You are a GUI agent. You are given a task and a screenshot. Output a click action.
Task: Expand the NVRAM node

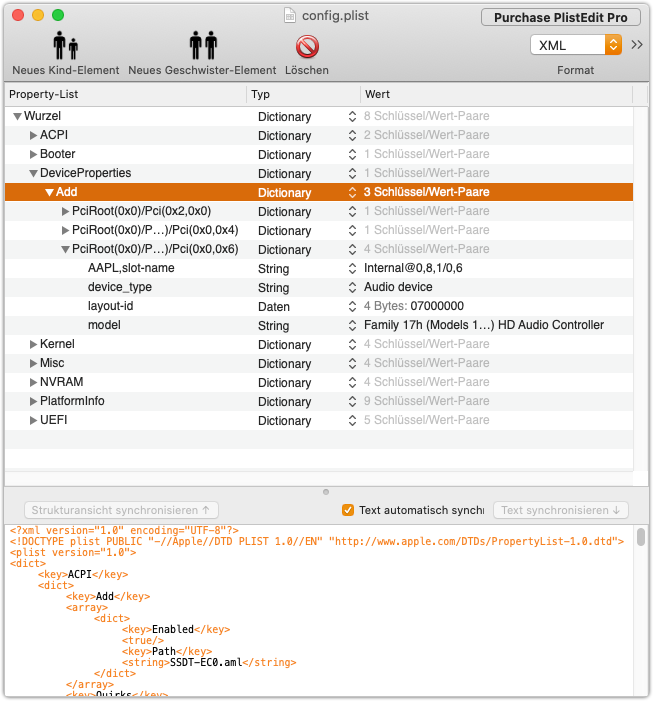click(x=33, y=382)
